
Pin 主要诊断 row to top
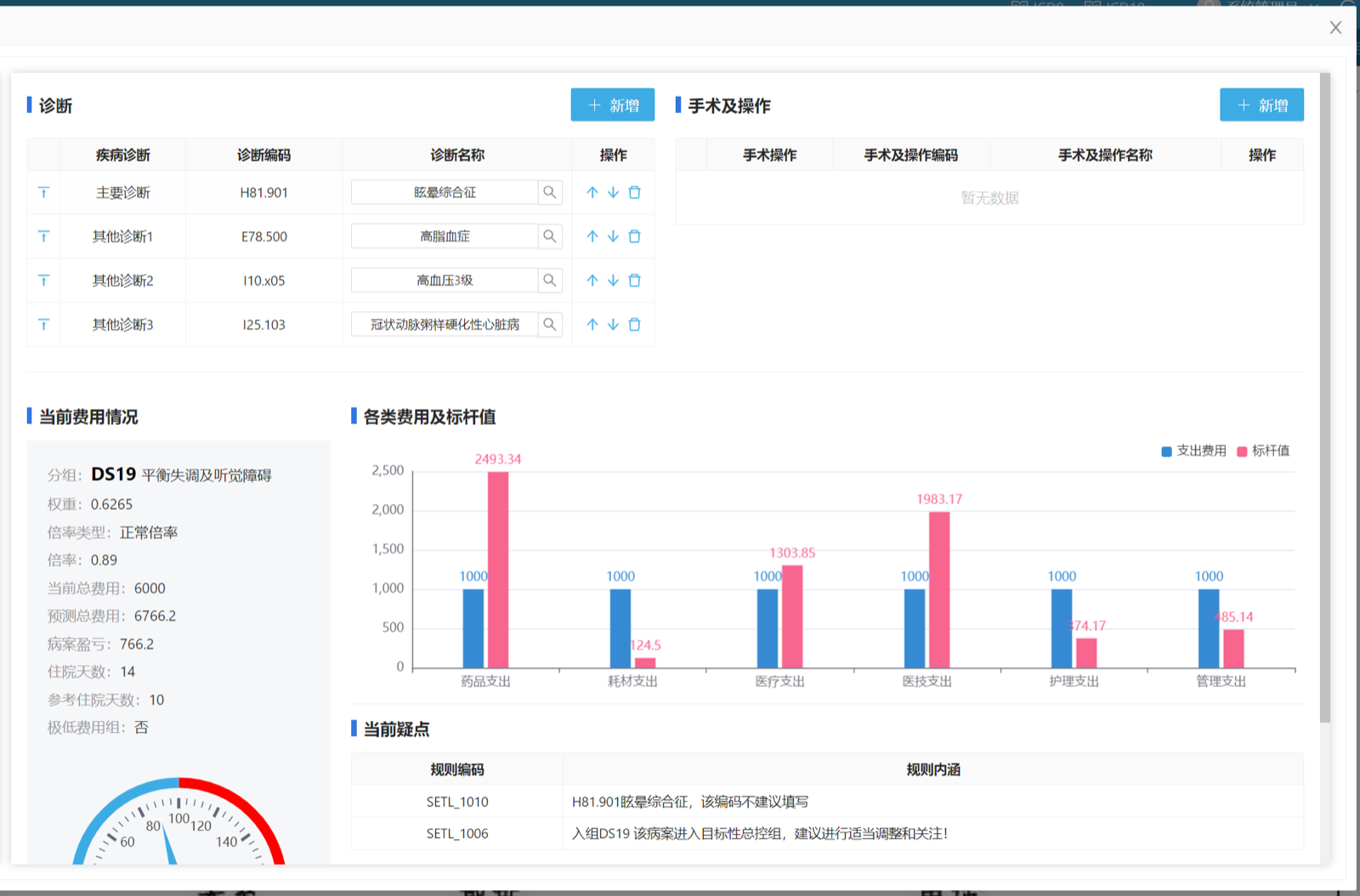point(43,193)
